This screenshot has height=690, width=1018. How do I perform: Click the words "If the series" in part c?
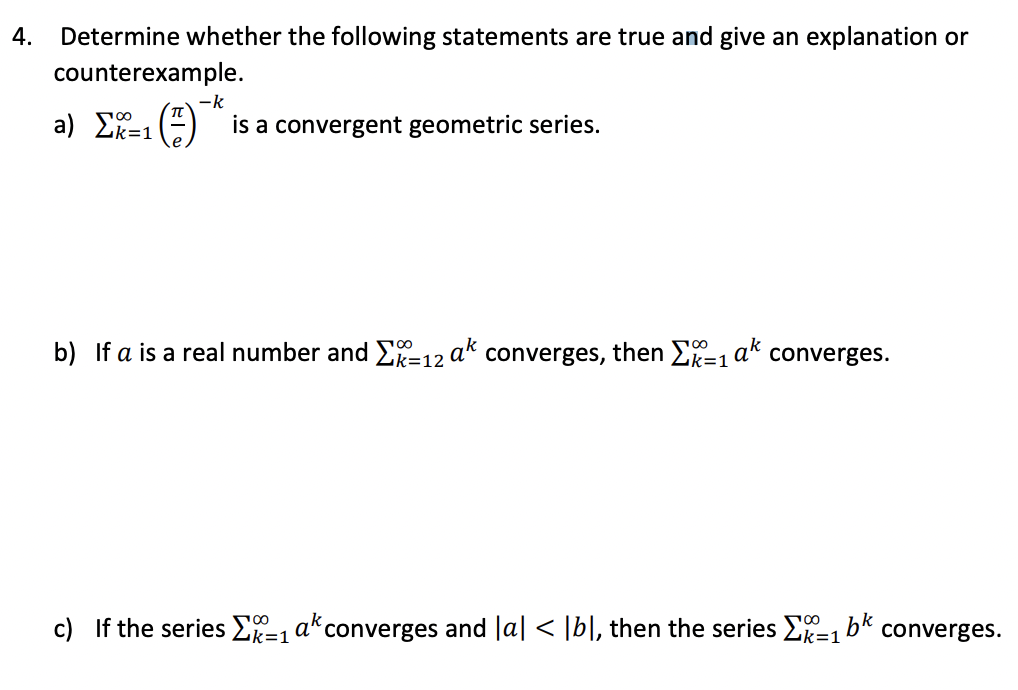click(x=160, y=628)
